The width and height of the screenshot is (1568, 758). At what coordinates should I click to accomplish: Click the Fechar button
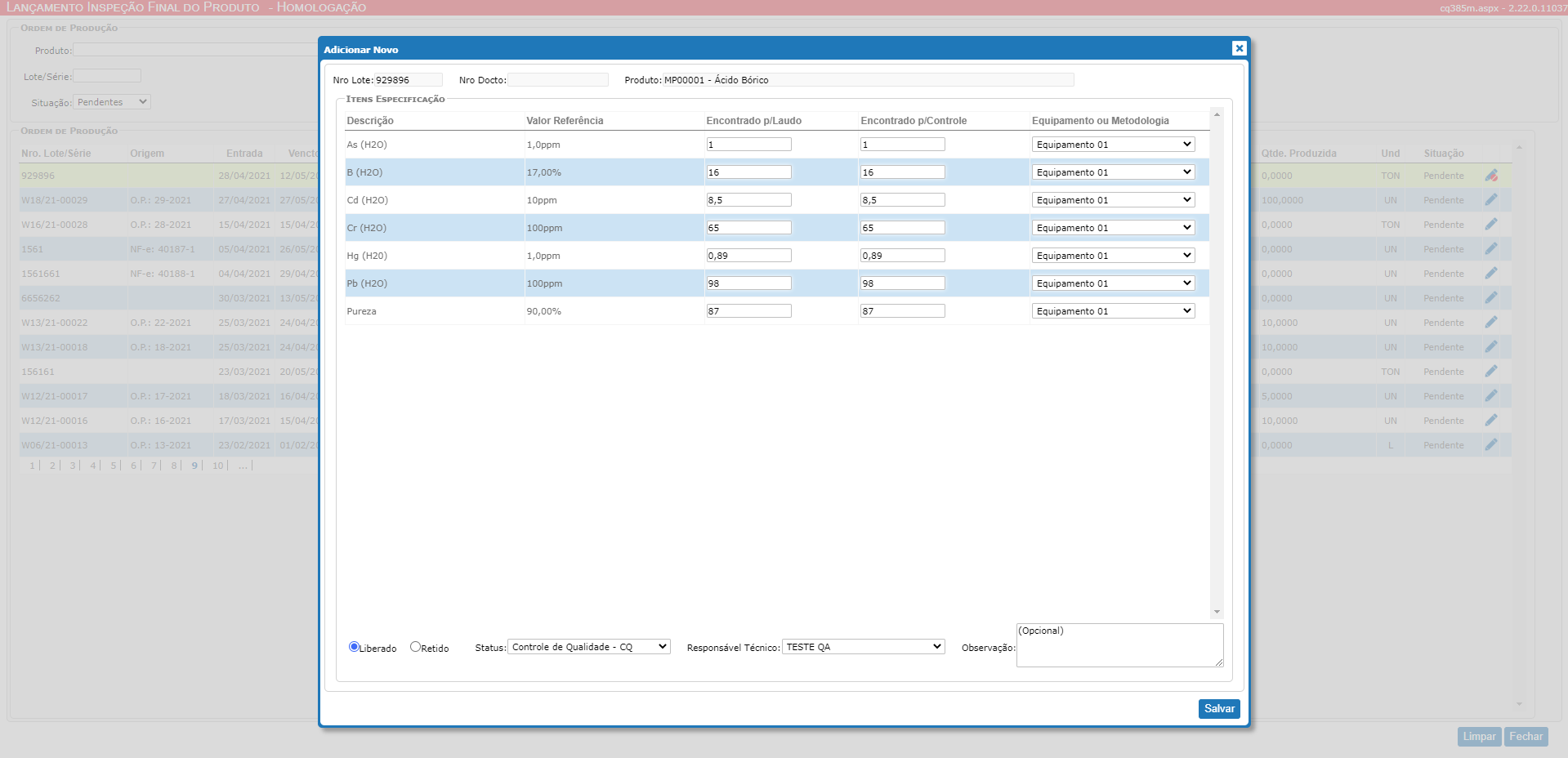[x=1526, y=737]
